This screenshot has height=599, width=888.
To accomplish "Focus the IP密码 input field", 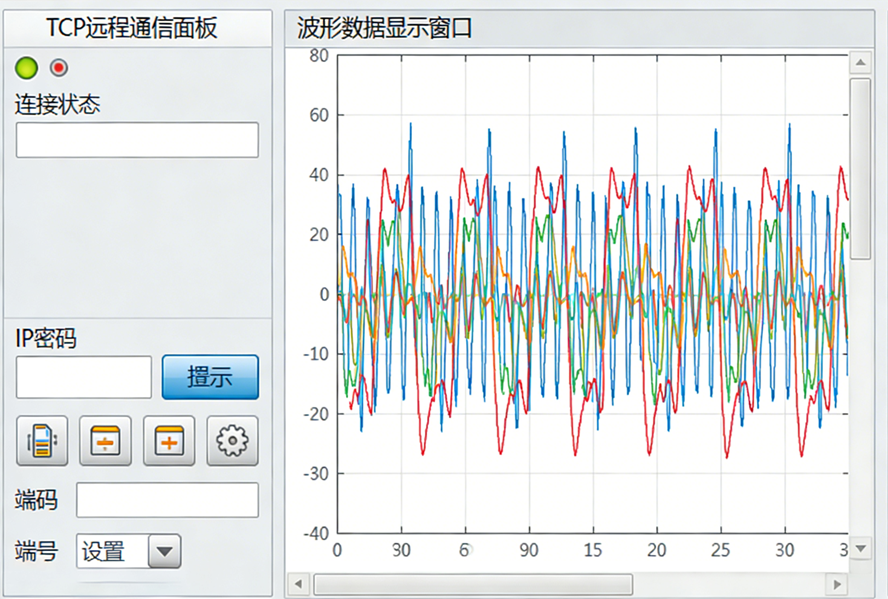I will point(84,377).
